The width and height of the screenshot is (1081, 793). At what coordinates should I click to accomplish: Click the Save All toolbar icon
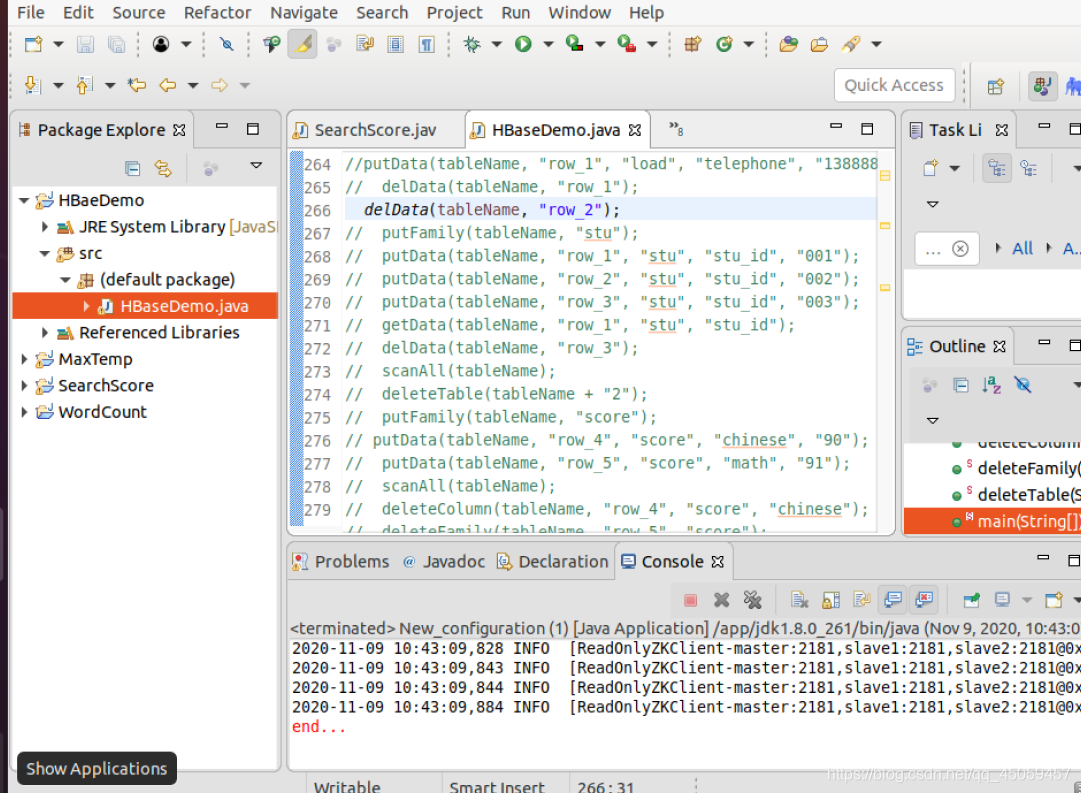coord(117,44)
